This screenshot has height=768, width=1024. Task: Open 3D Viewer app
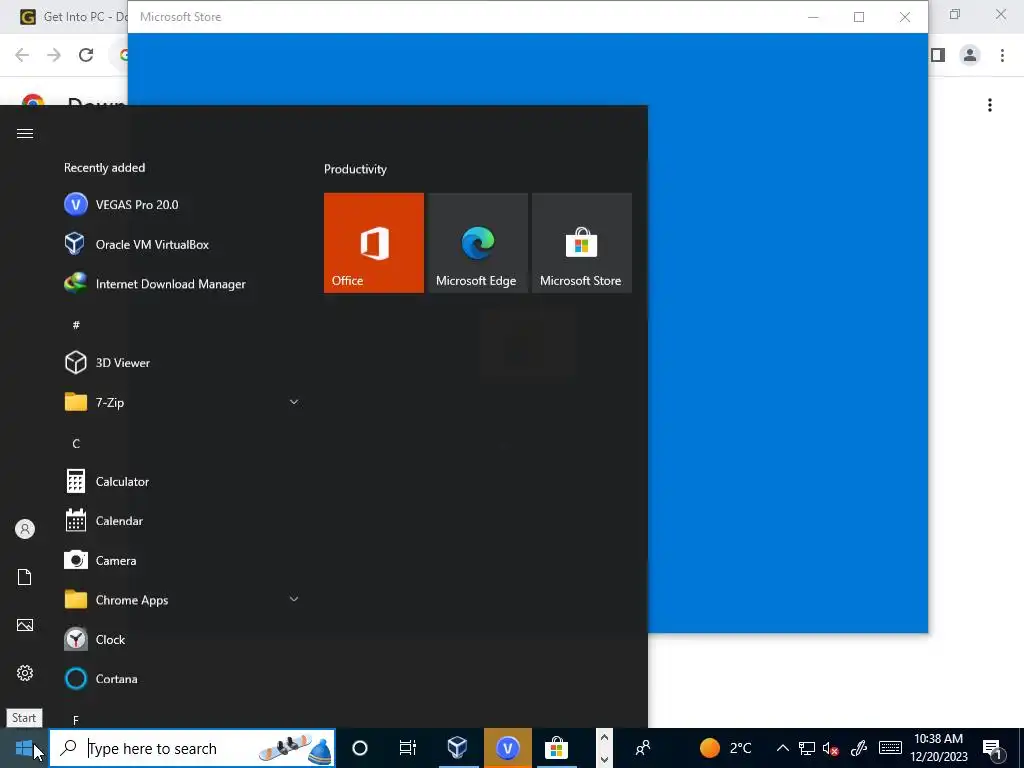181,362
